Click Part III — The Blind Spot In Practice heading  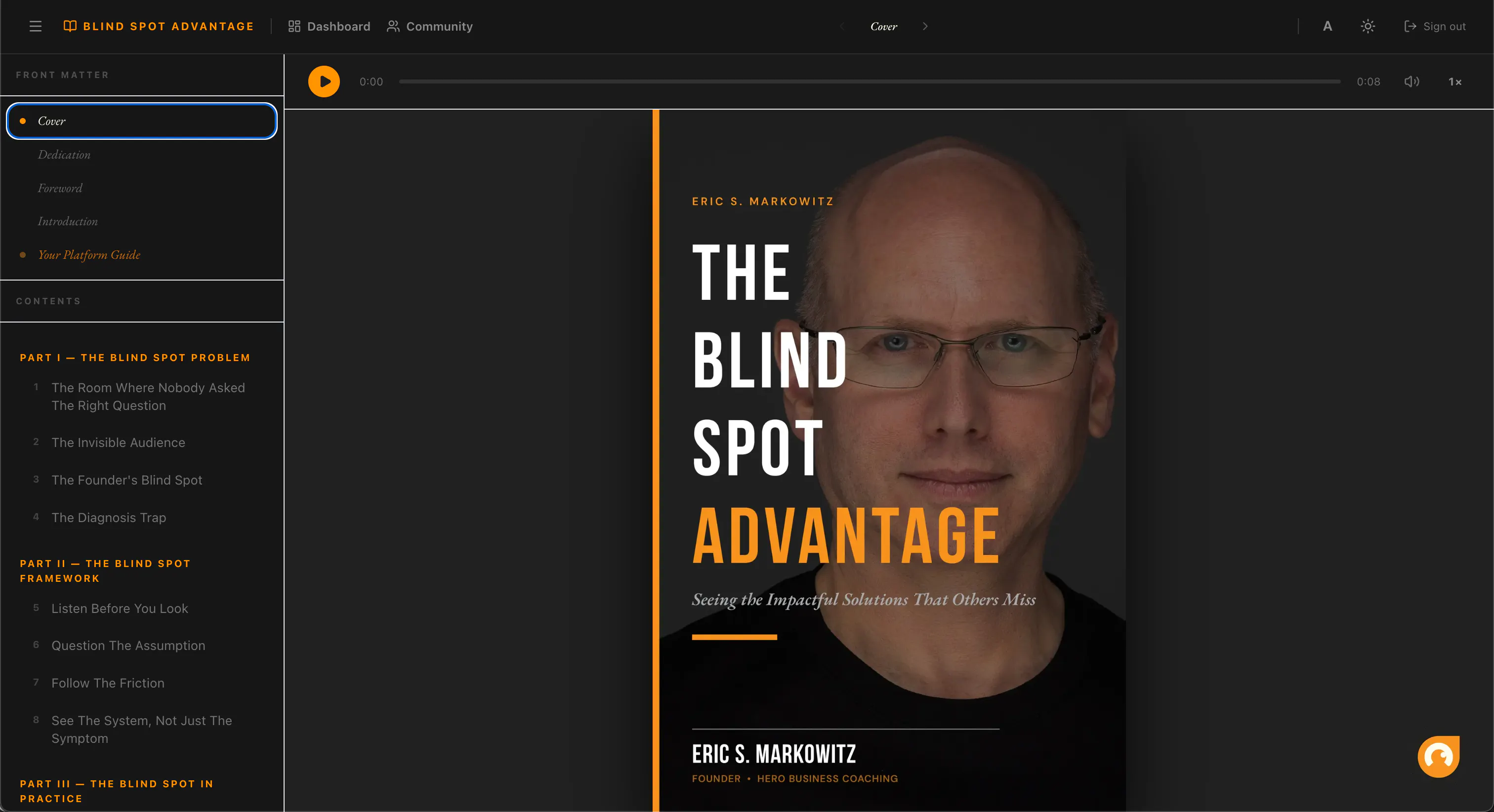click(x=117, y=791)
